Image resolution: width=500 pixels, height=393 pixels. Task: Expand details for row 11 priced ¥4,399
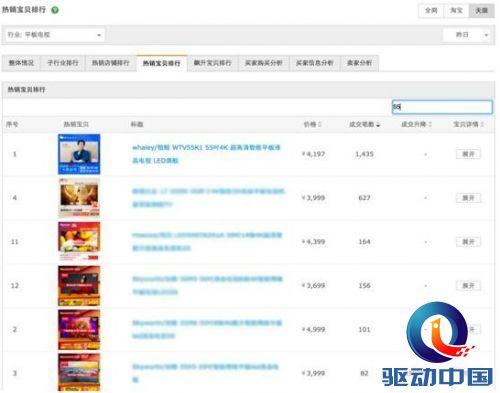pos(468,242)
